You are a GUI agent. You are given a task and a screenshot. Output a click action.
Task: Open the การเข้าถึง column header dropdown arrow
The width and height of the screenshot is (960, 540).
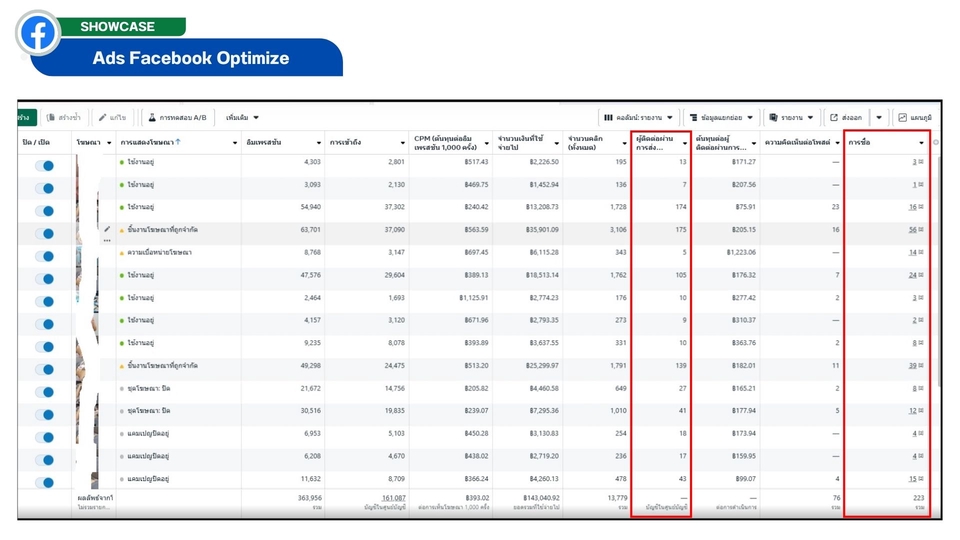tap(402, 143)
